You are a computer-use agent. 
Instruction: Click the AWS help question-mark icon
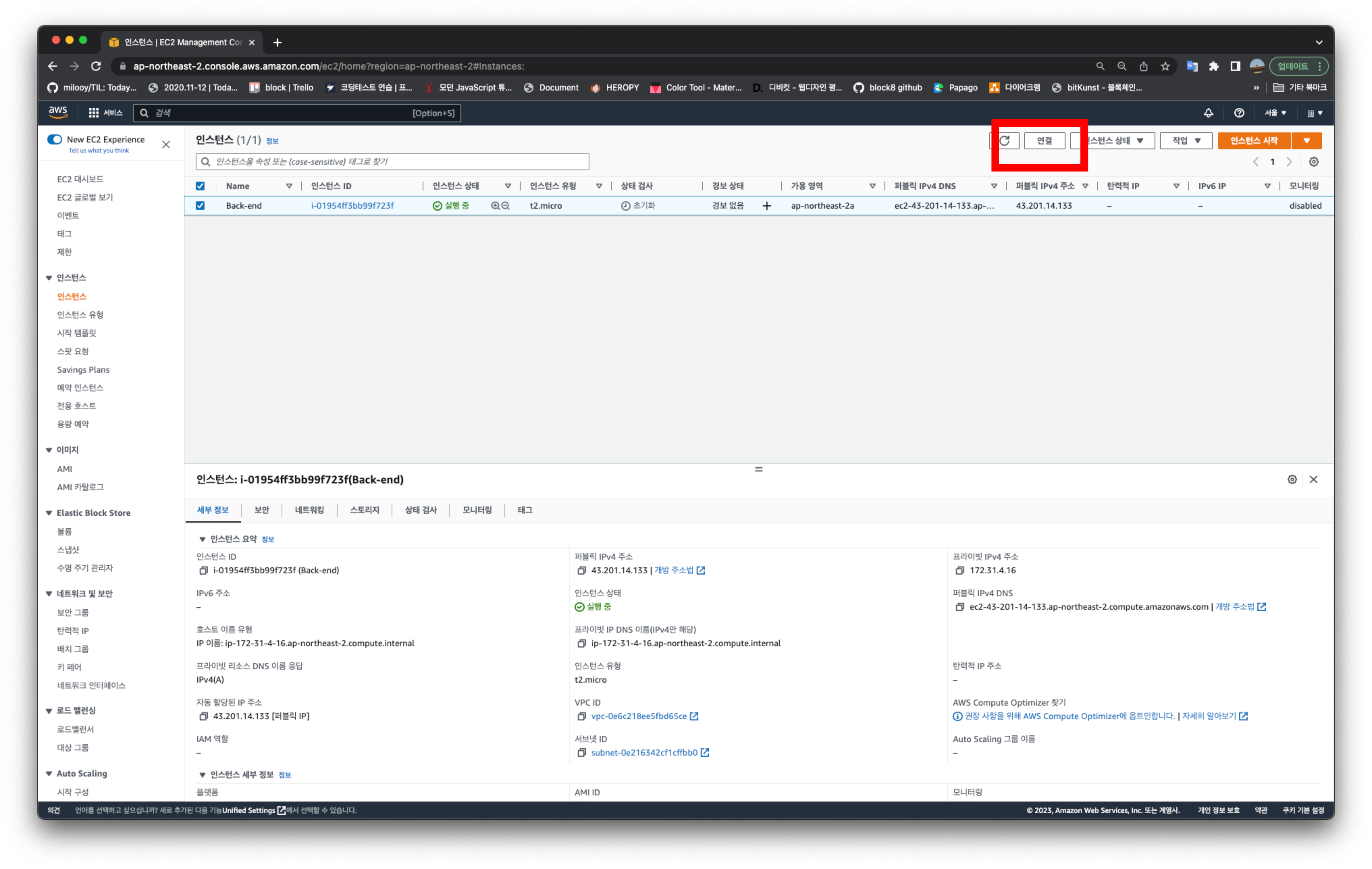pos(1239,113)
